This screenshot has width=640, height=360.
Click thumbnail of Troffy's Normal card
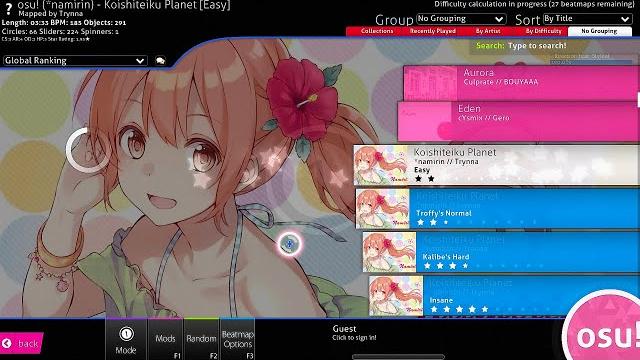click(x=382, y=209)
